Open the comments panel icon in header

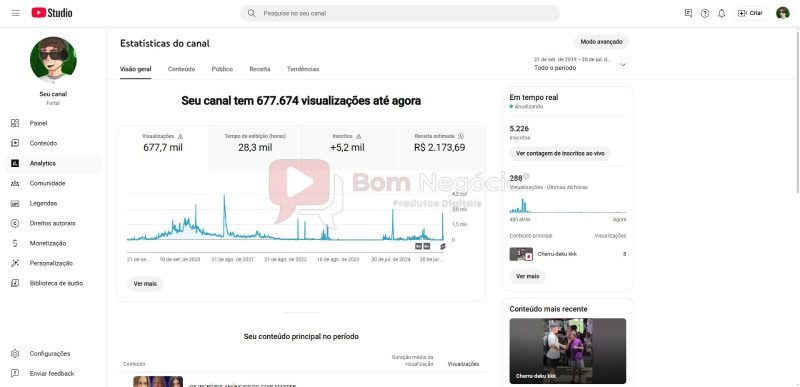pos(688,13)
